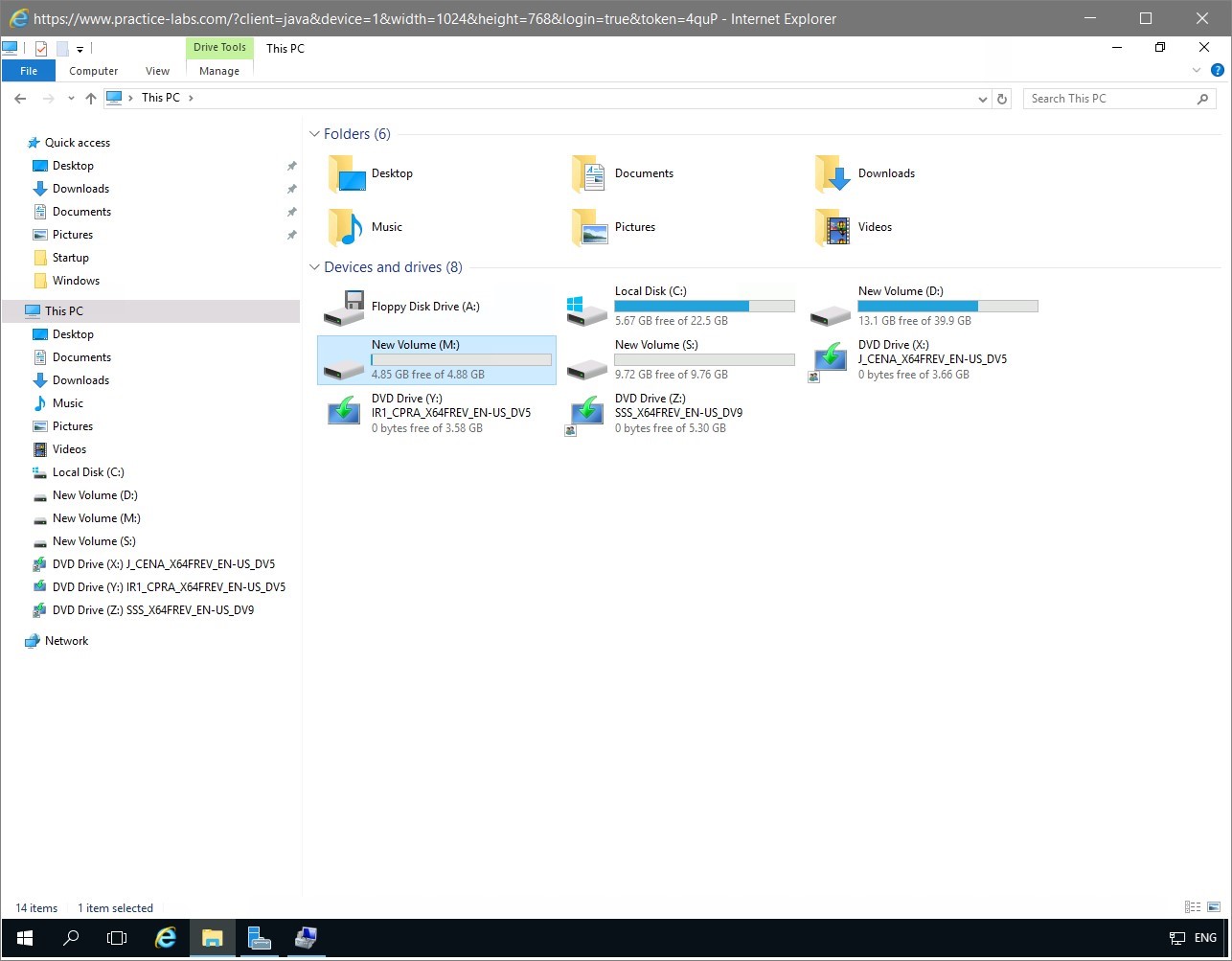
Task: Expand the ribbon using the chevron
Action: click(x=1196, y=70)
